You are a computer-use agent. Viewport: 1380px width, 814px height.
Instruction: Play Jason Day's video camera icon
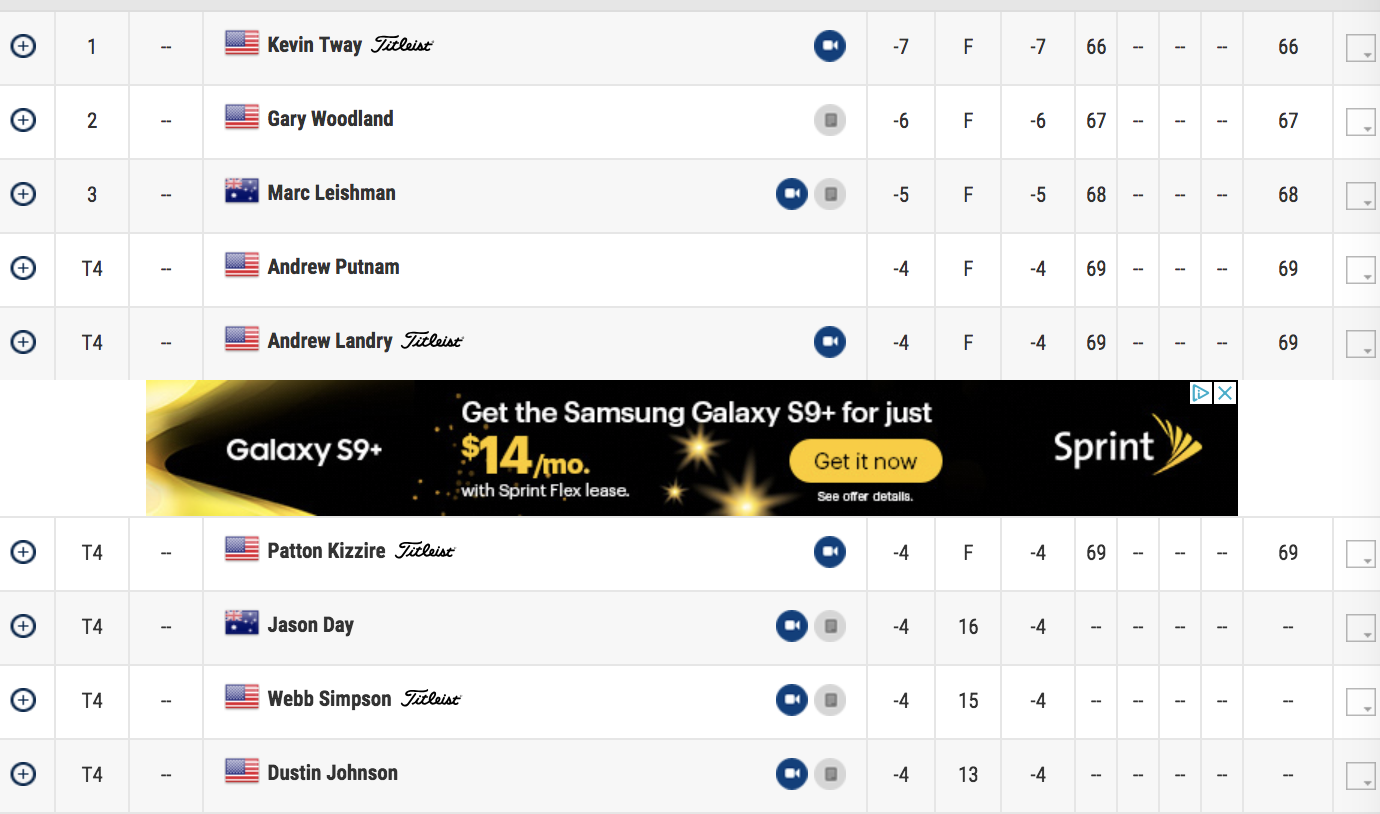(x=792, y=626)
